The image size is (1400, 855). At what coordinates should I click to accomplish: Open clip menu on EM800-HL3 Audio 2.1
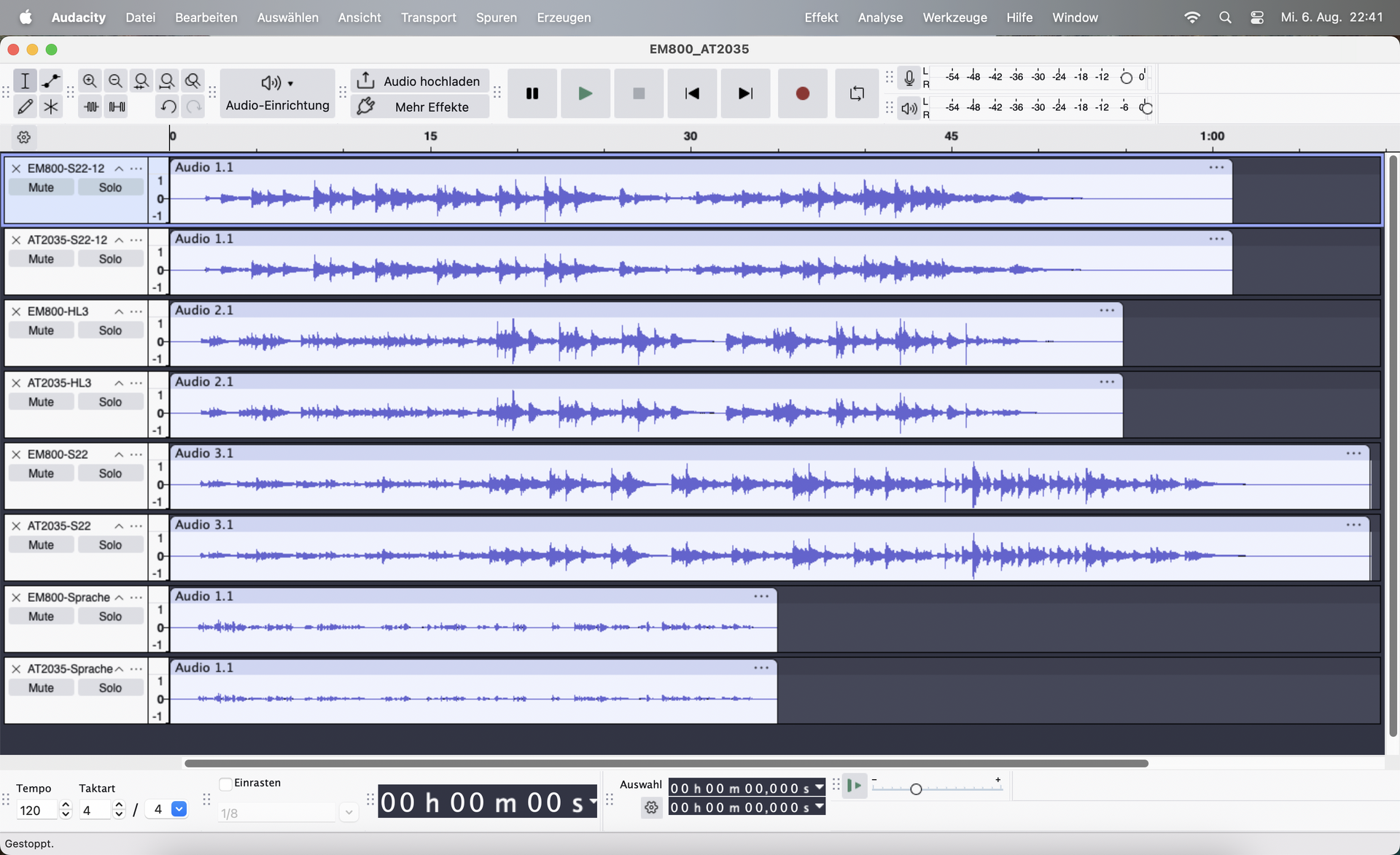(x=1107, y=310)
